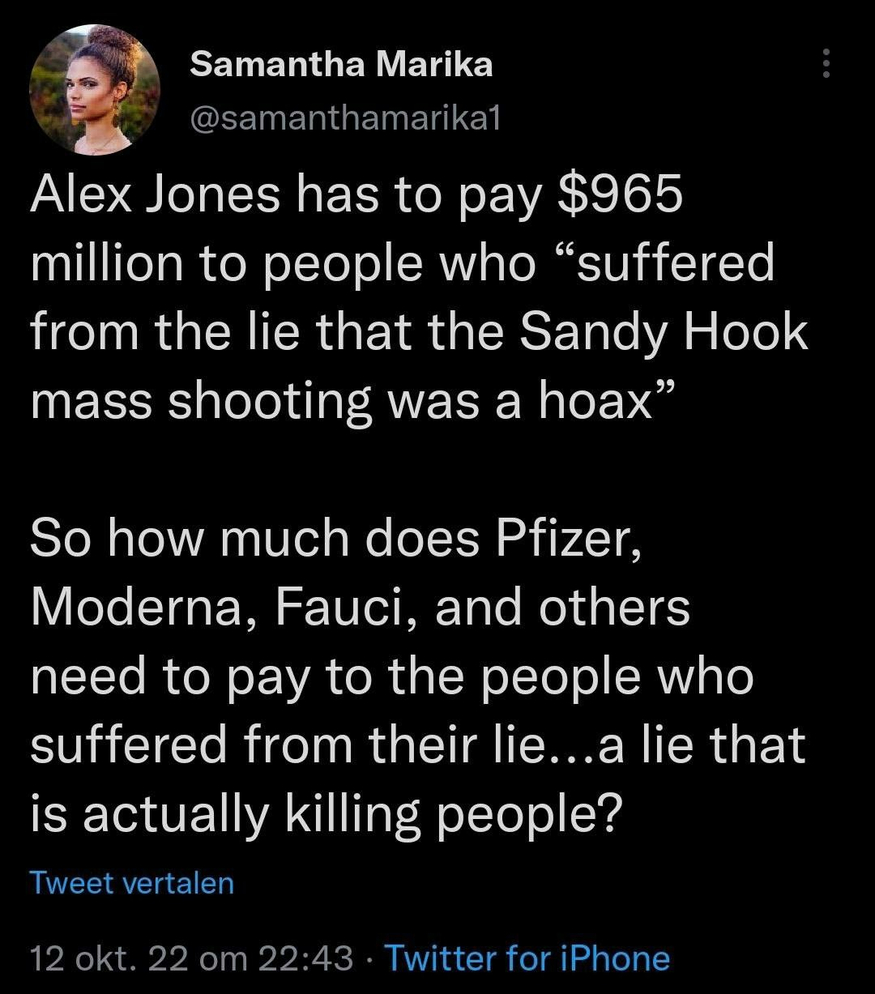
Task: Click the 'Tweet vertalen' translate link
Action: (132, 882)
